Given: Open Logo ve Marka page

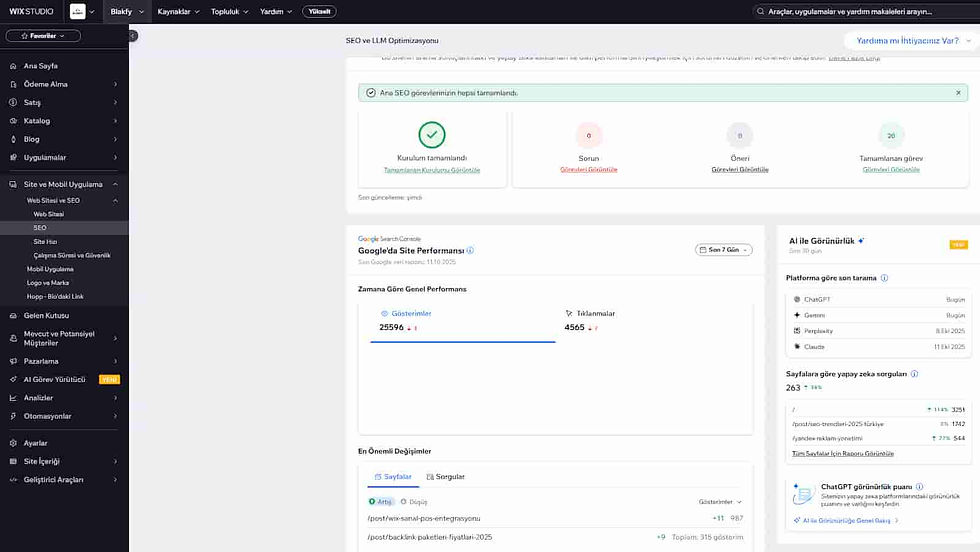Looking at the screenshot, I should [48, 283].
